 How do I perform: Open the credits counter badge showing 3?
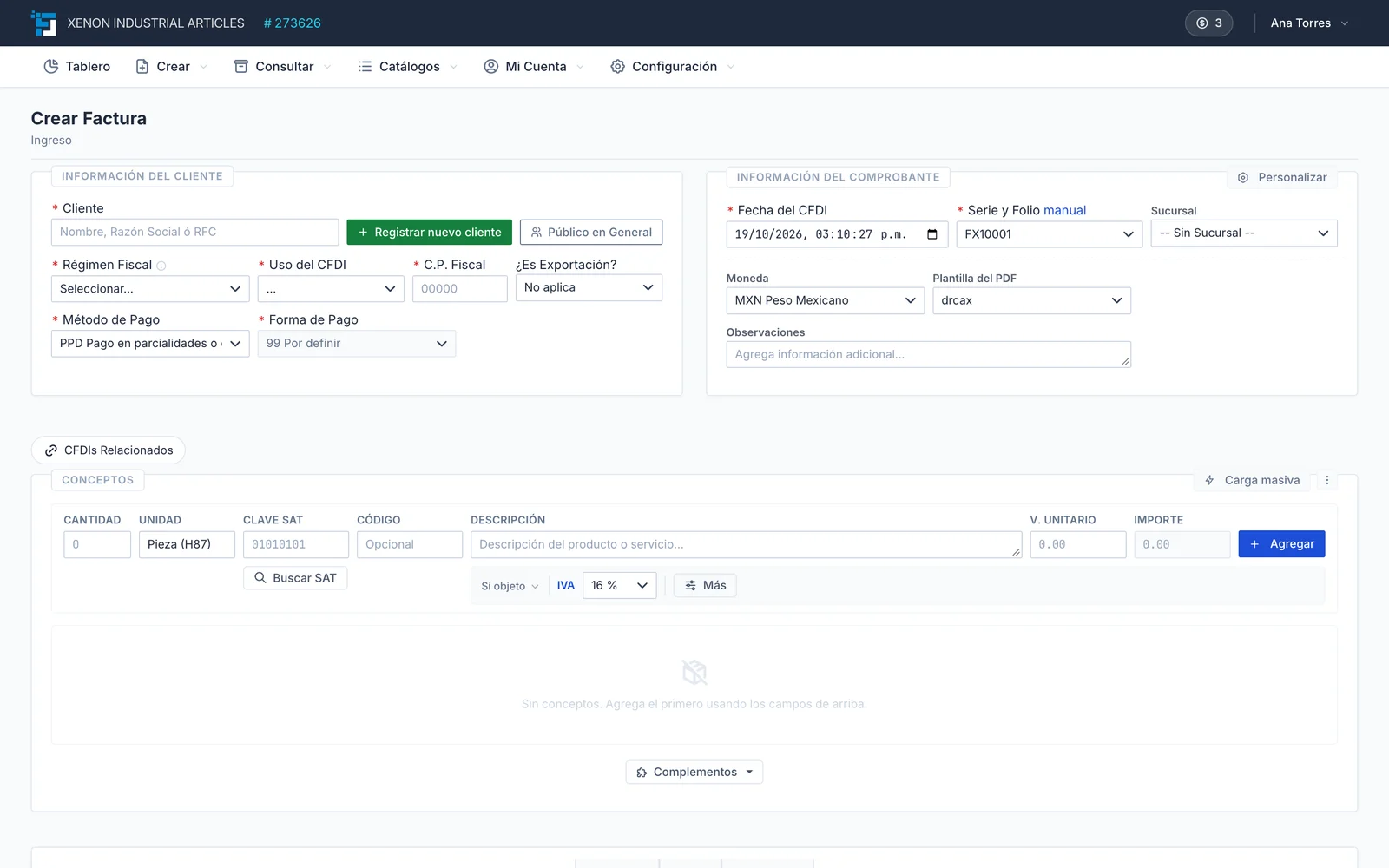click(1208, 23)
